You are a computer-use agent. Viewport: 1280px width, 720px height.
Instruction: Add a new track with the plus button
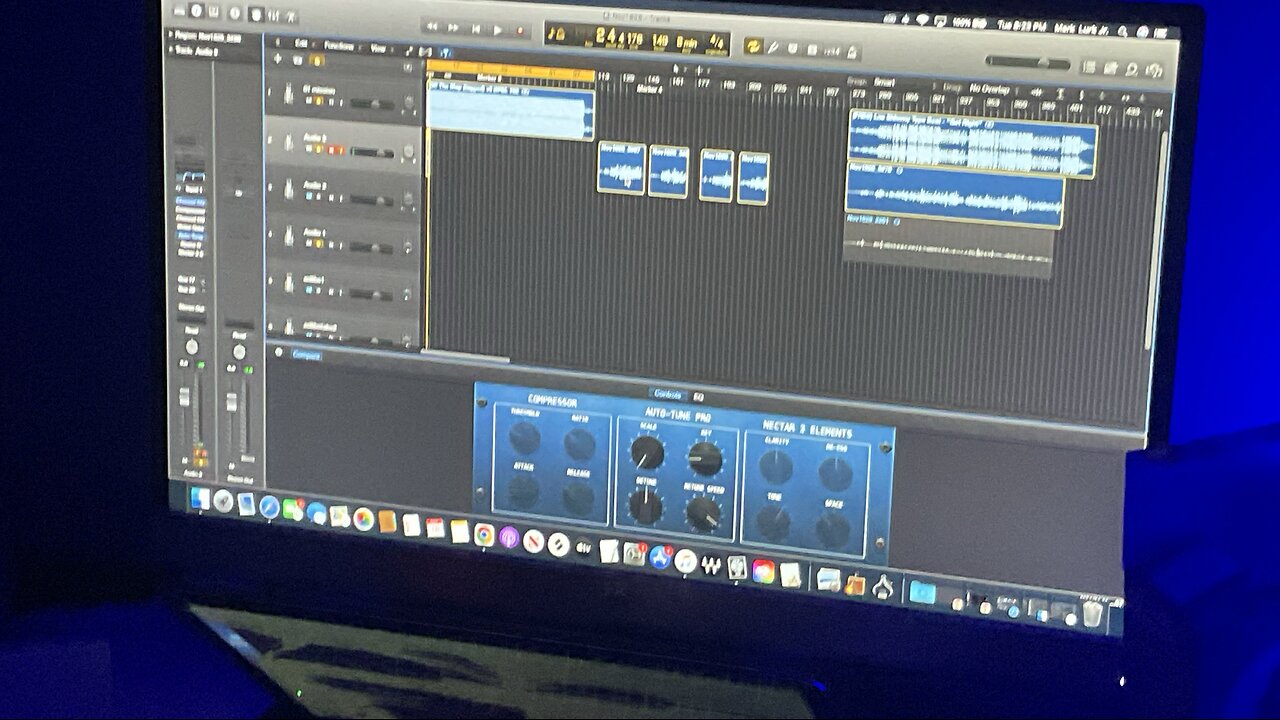(x=278, y=59)
